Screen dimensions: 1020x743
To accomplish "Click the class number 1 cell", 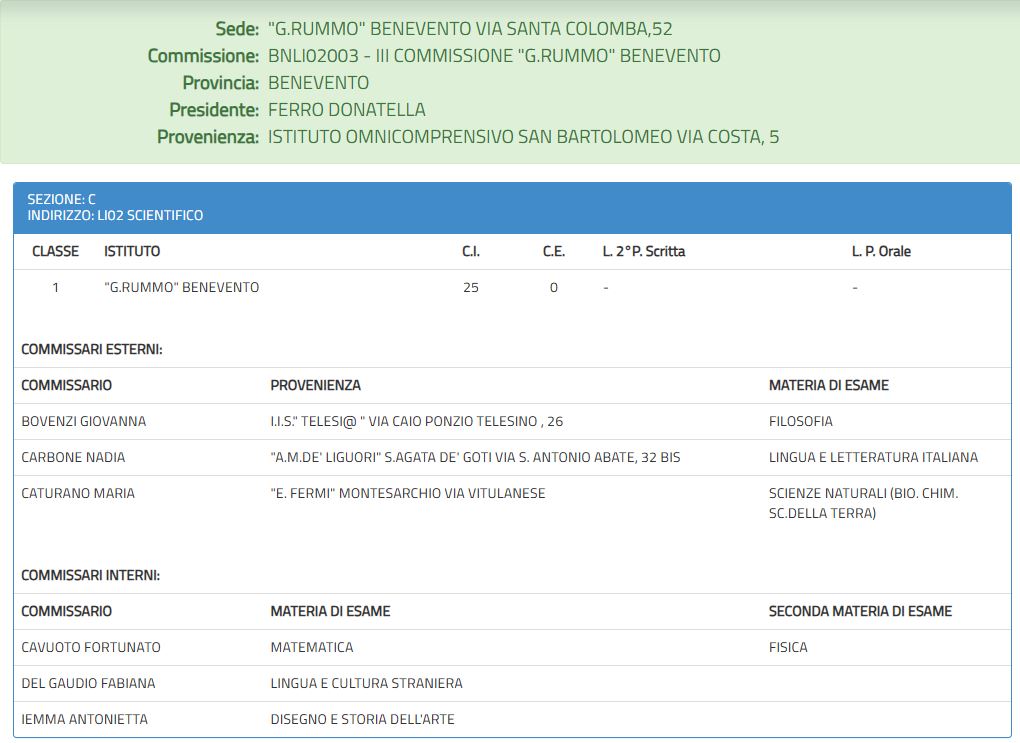I will (x=55, y=288).
